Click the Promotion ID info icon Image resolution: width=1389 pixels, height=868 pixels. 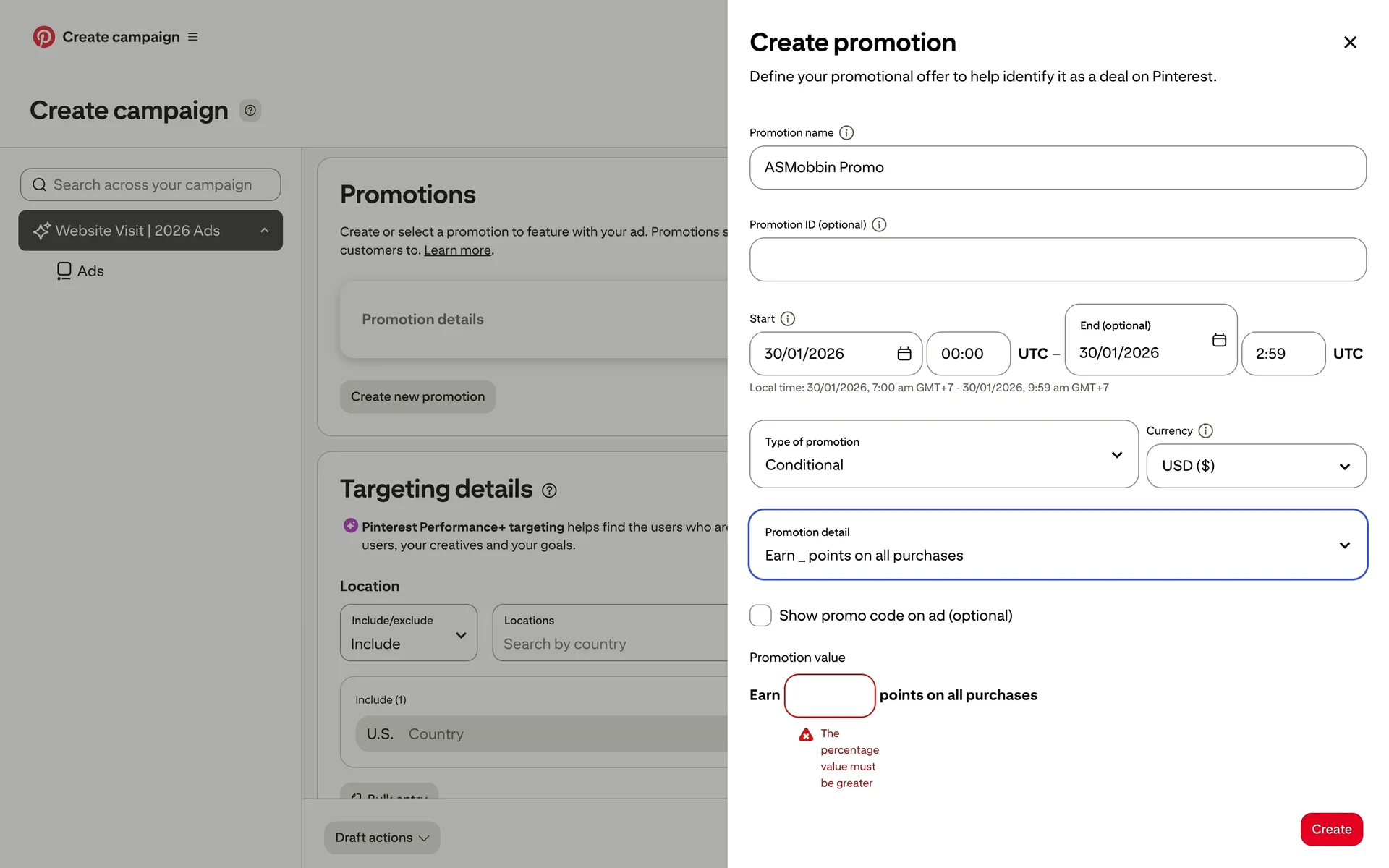pos(878,225)
